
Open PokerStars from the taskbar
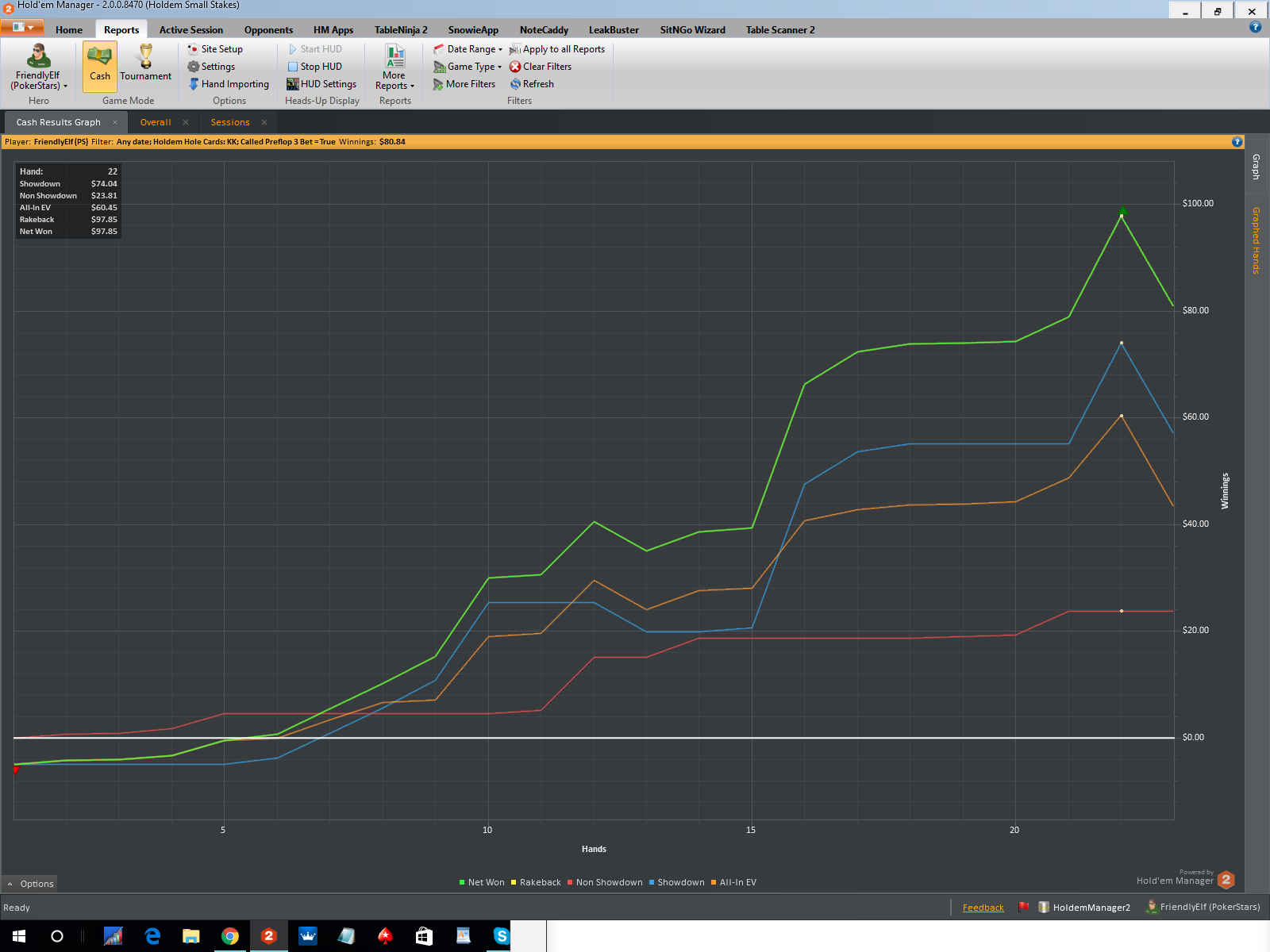385,936
